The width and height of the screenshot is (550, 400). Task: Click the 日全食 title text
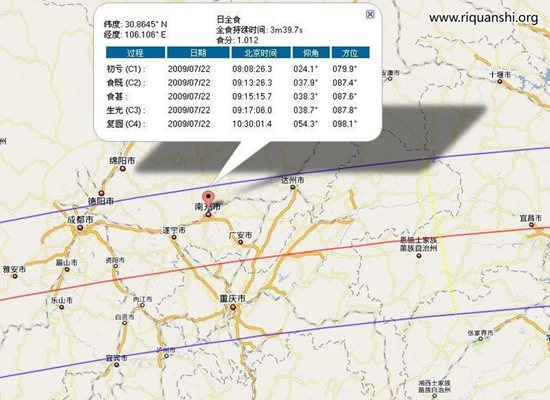(228, 20)
